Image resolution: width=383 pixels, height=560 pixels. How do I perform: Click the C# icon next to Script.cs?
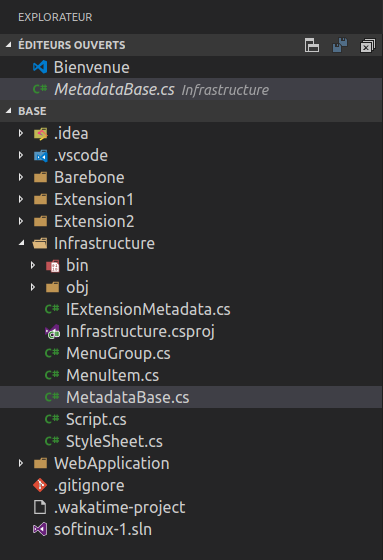(x=52, y=419)
